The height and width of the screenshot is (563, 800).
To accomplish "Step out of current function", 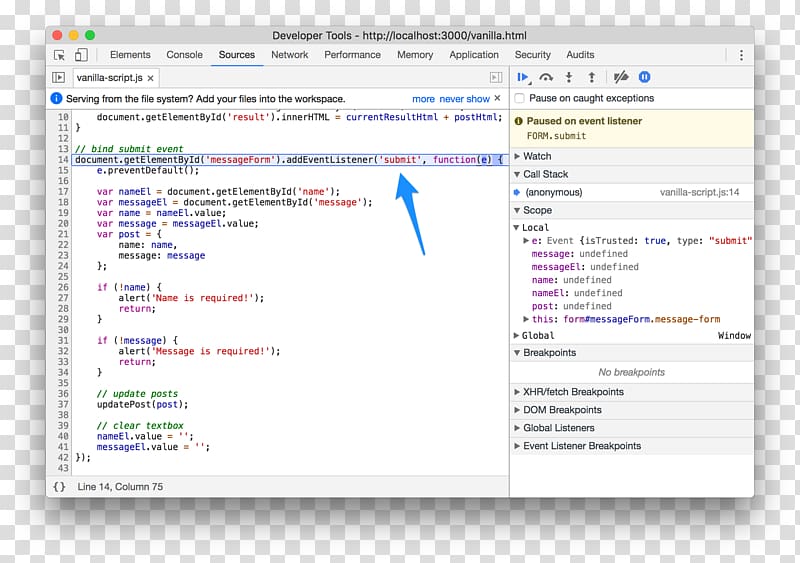I will pos(591,77).
